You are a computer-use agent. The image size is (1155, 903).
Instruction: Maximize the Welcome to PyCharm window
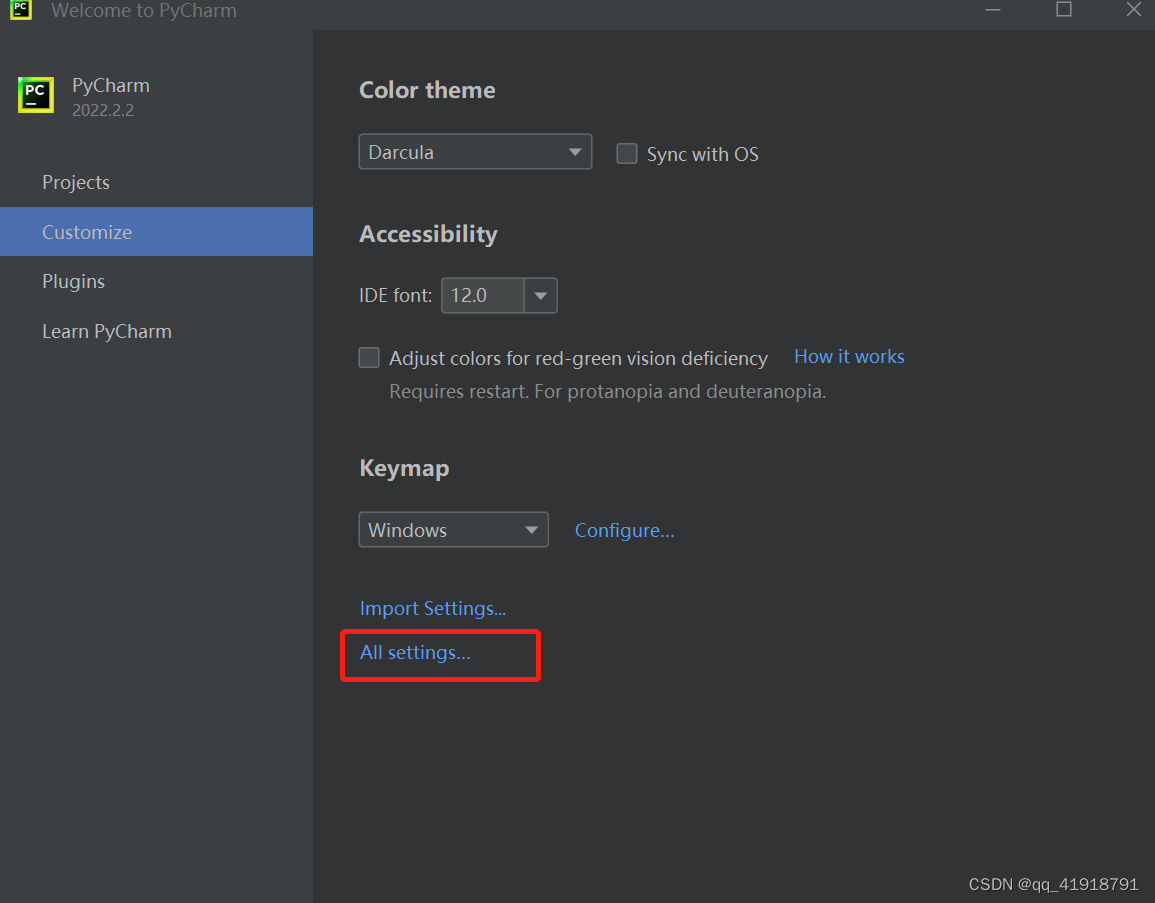click(1064, 10)
